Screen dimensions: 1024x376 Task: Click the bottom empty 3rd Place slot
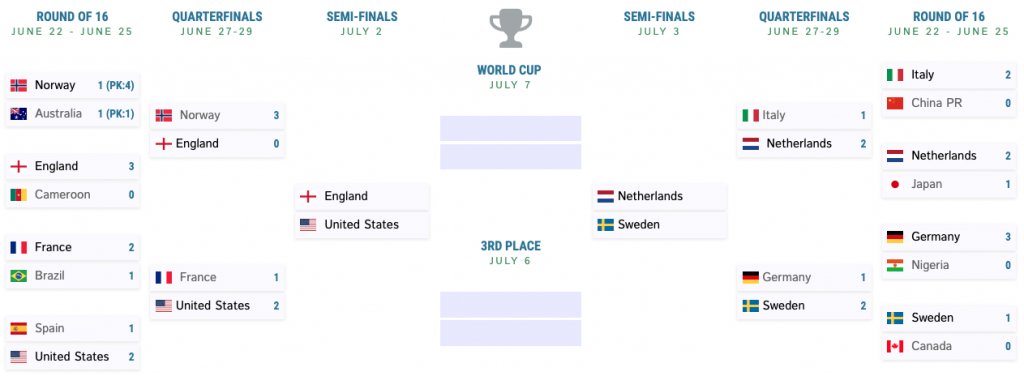point(510,333)
